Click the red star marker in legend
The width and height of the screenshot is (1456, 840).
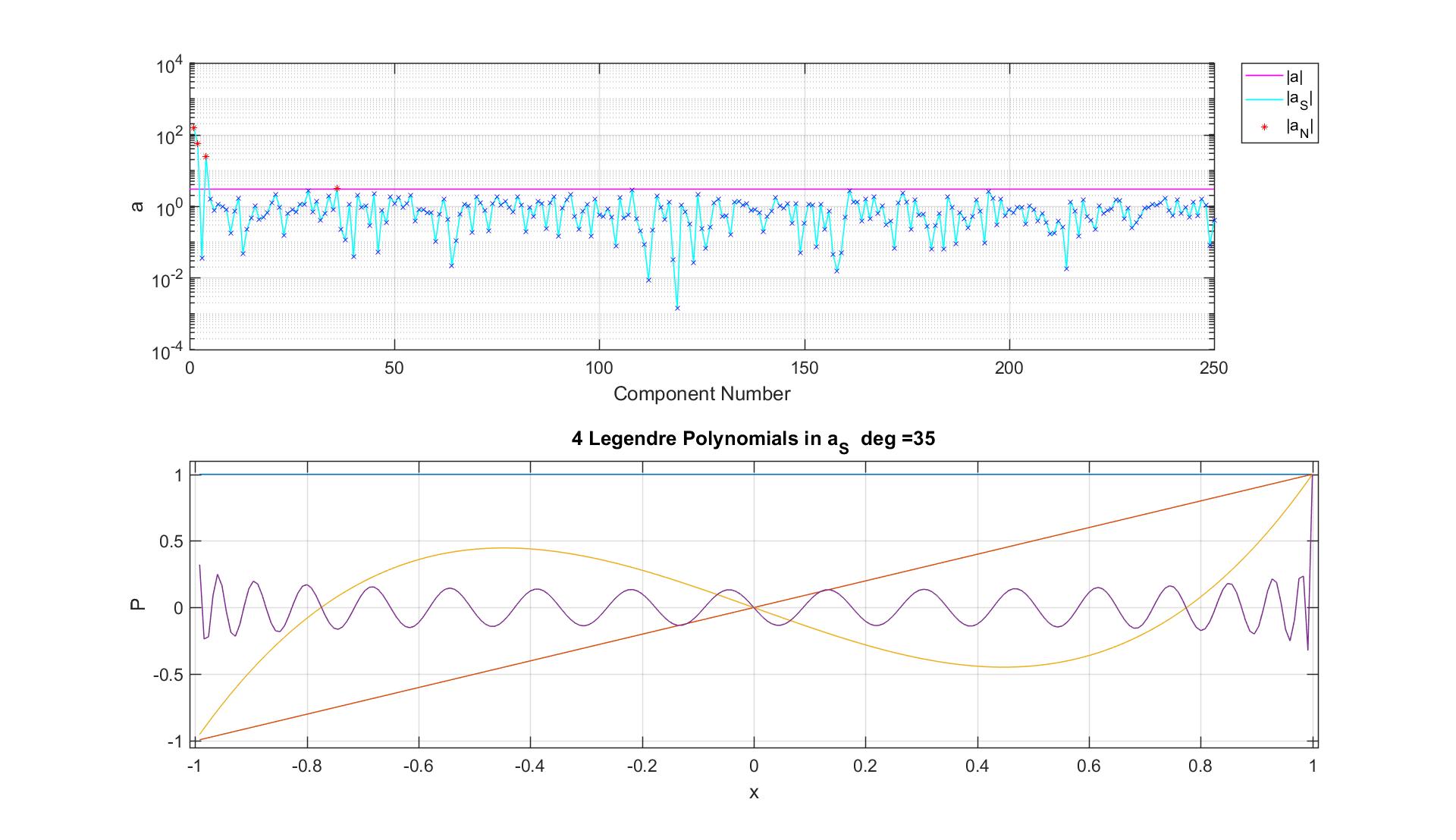coord(1263,127)
